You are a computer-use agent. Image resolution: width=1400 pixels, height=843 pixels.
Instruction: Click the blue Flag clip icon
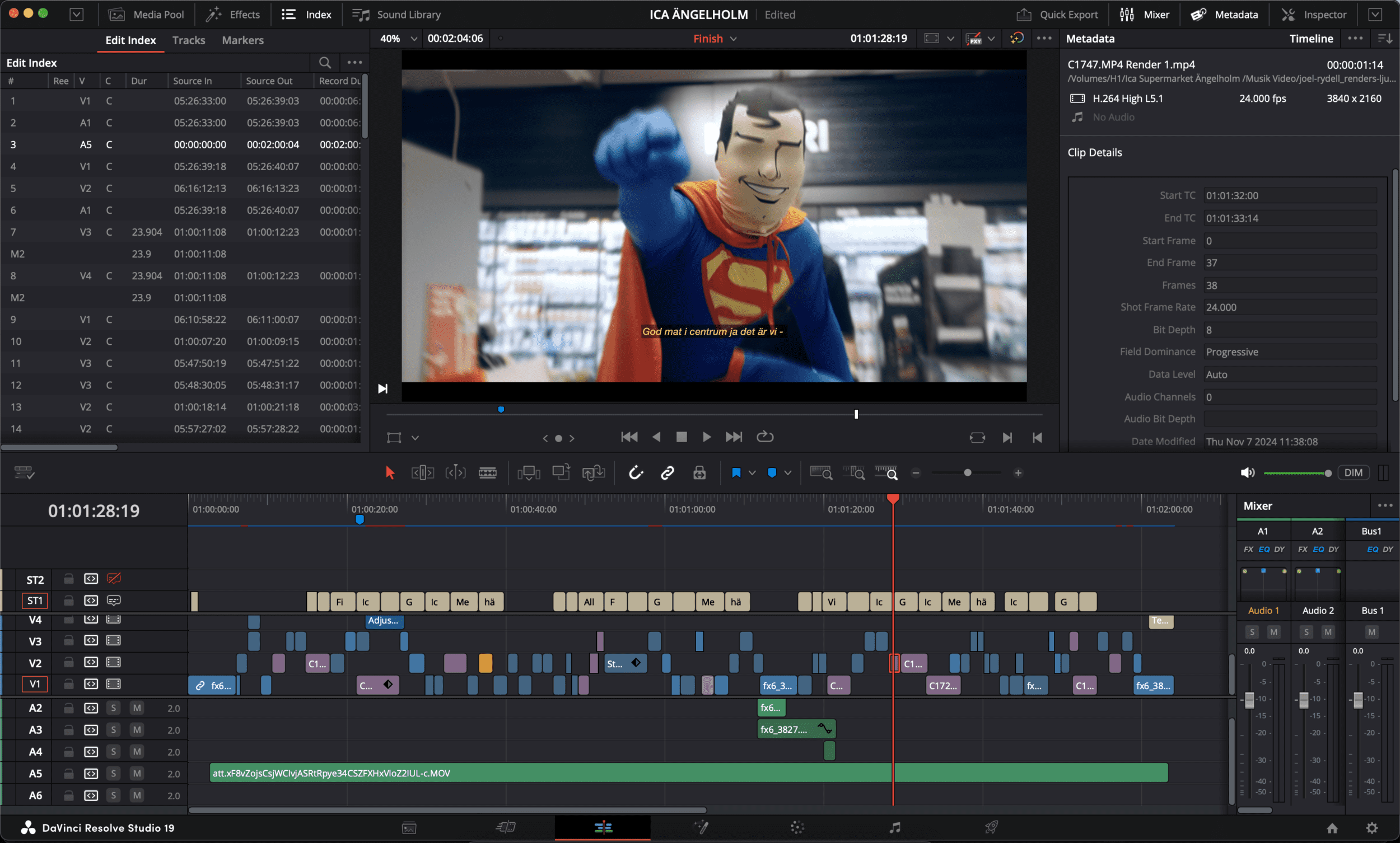pos(736,472)
